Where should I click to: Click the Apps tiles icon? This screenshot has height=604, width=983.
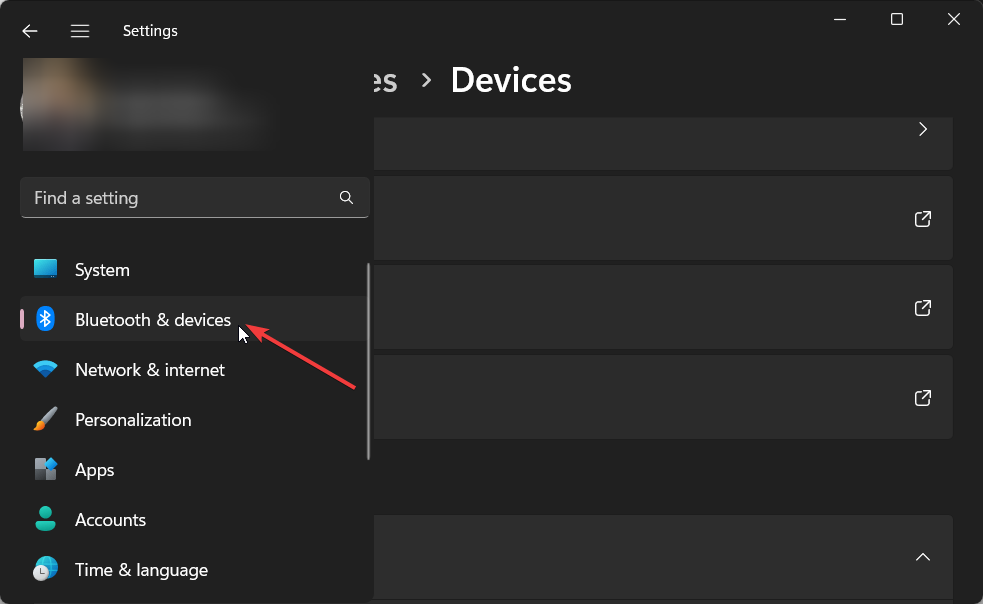[x=45, y=469]
